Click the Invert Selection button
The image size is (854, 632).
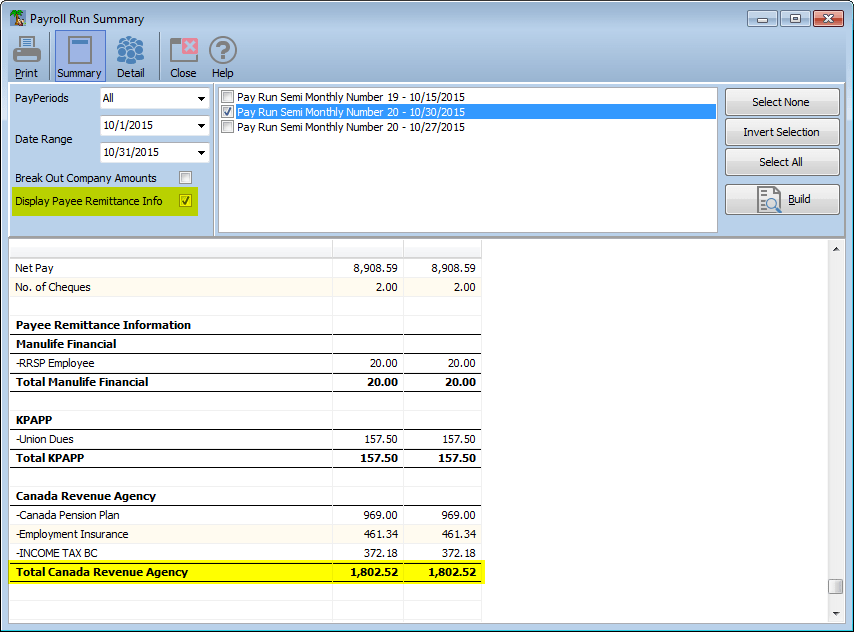click(782, 132)
